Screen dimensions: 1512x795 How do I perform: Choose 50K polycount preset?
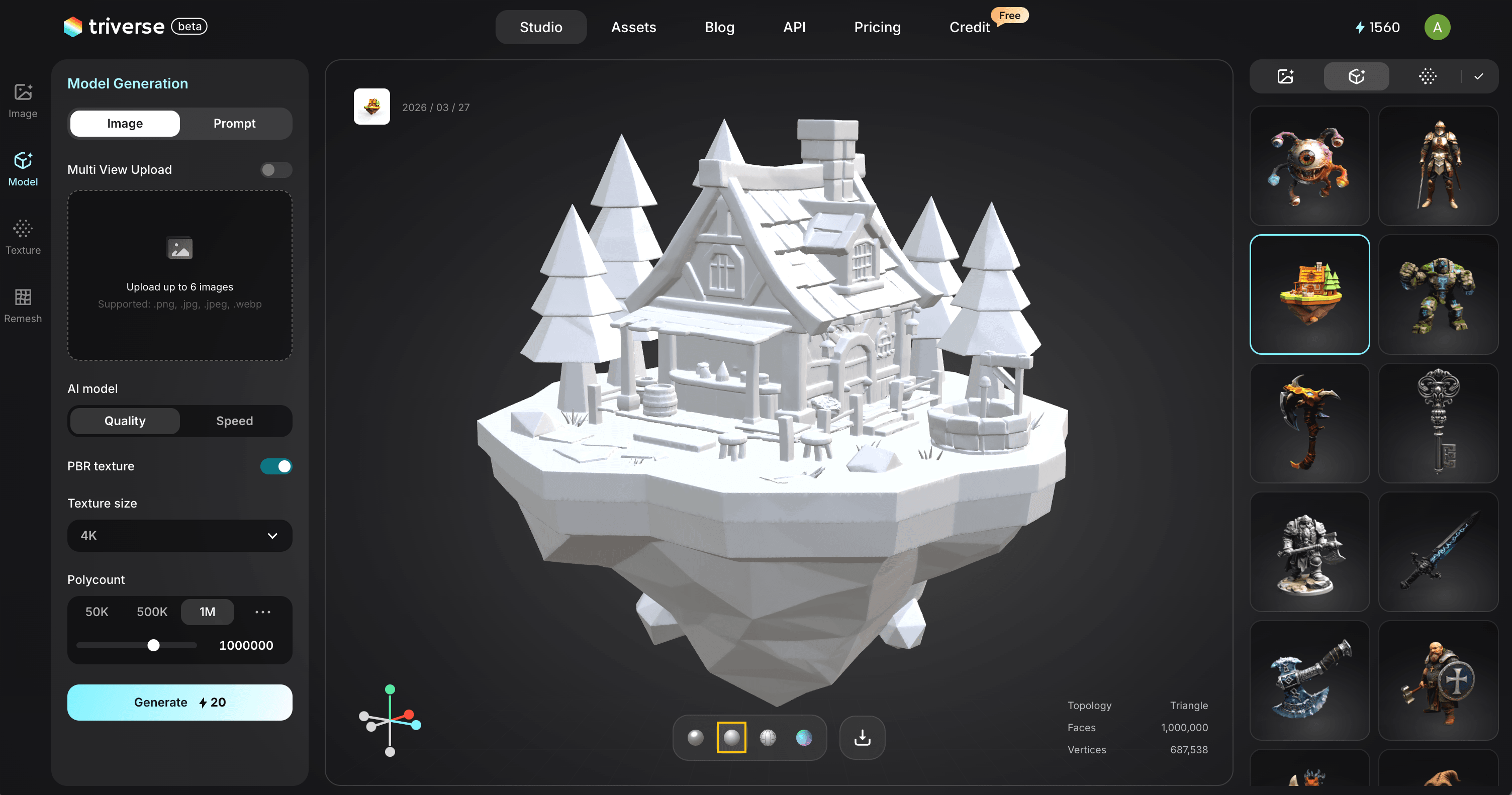pyautogui.click(x=97, y=612)
